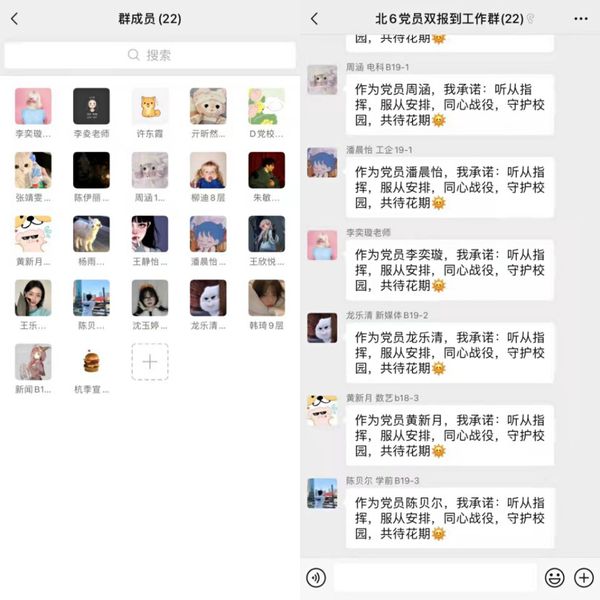Tap the dashed plus to add member

150,362
